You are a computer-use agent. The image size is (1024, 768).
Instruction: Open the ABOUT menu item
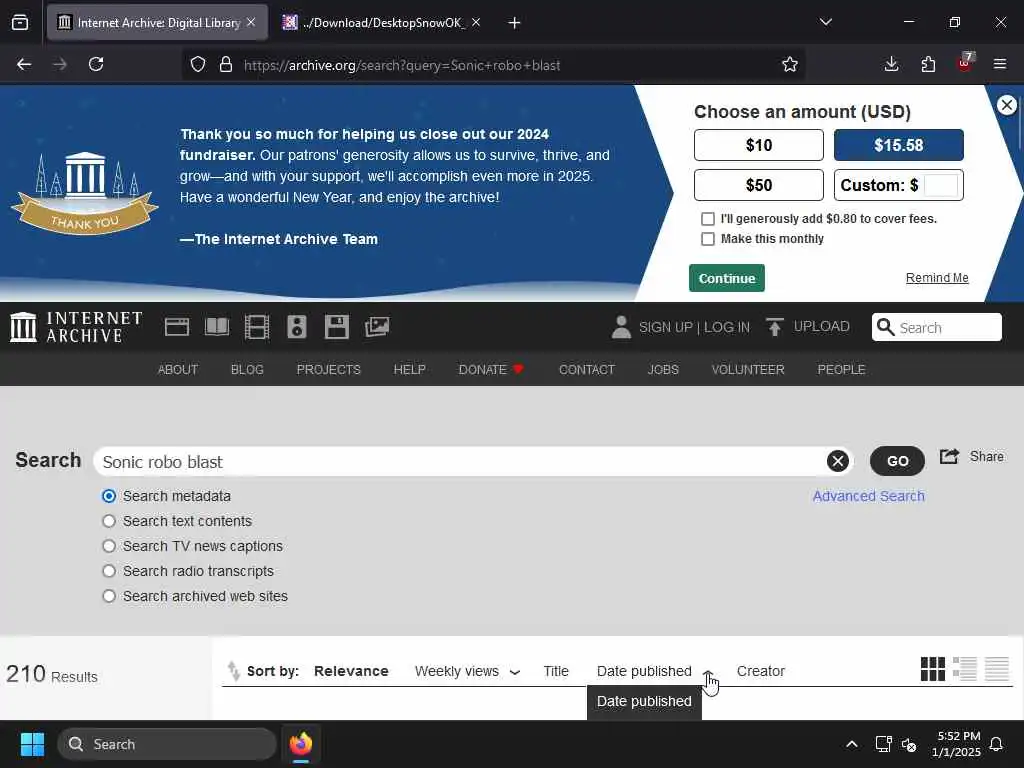pos(178,370)
